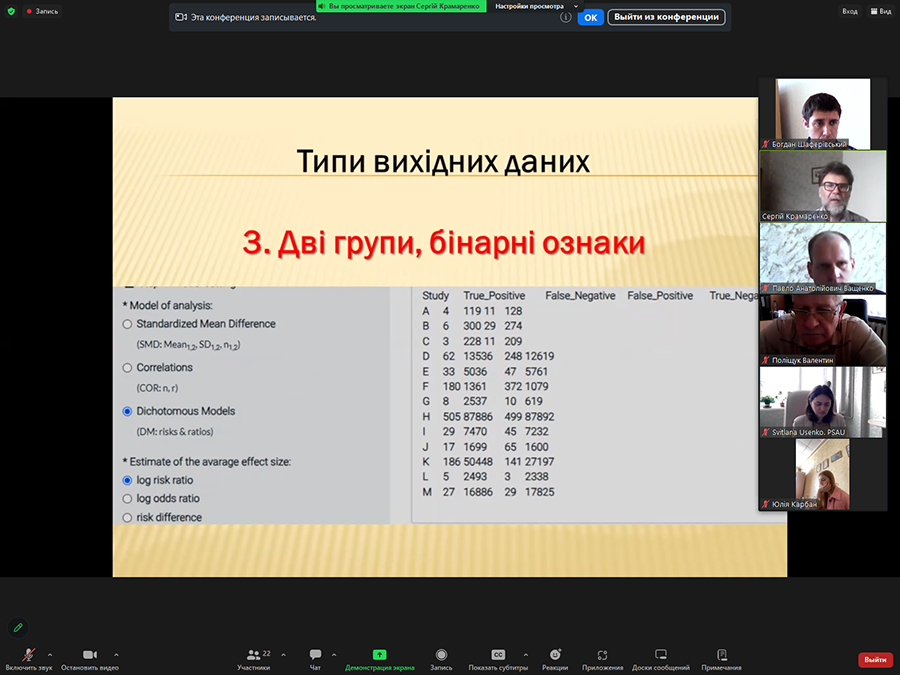This screenshot has height=675, width=900.
Task: Stop video camera in Zoom toolbar
Action: (x=90, y=658)
